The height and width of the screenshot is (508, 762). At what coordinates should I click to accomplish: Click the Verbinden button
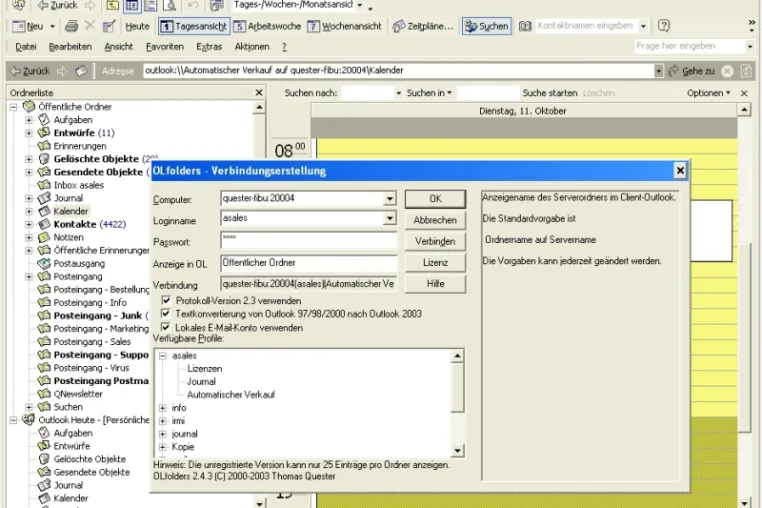click(435, 242)
